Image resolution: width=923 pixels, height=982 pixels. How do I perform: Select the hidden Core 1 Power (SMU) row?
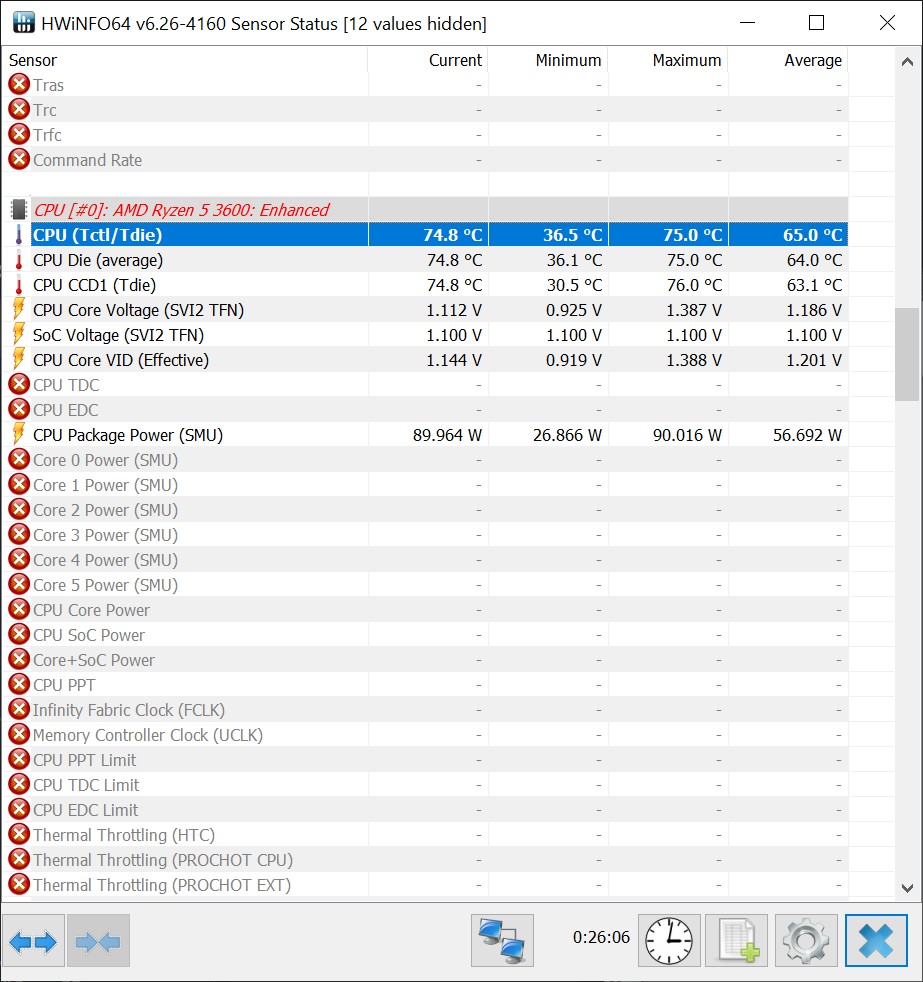point(425,485)
